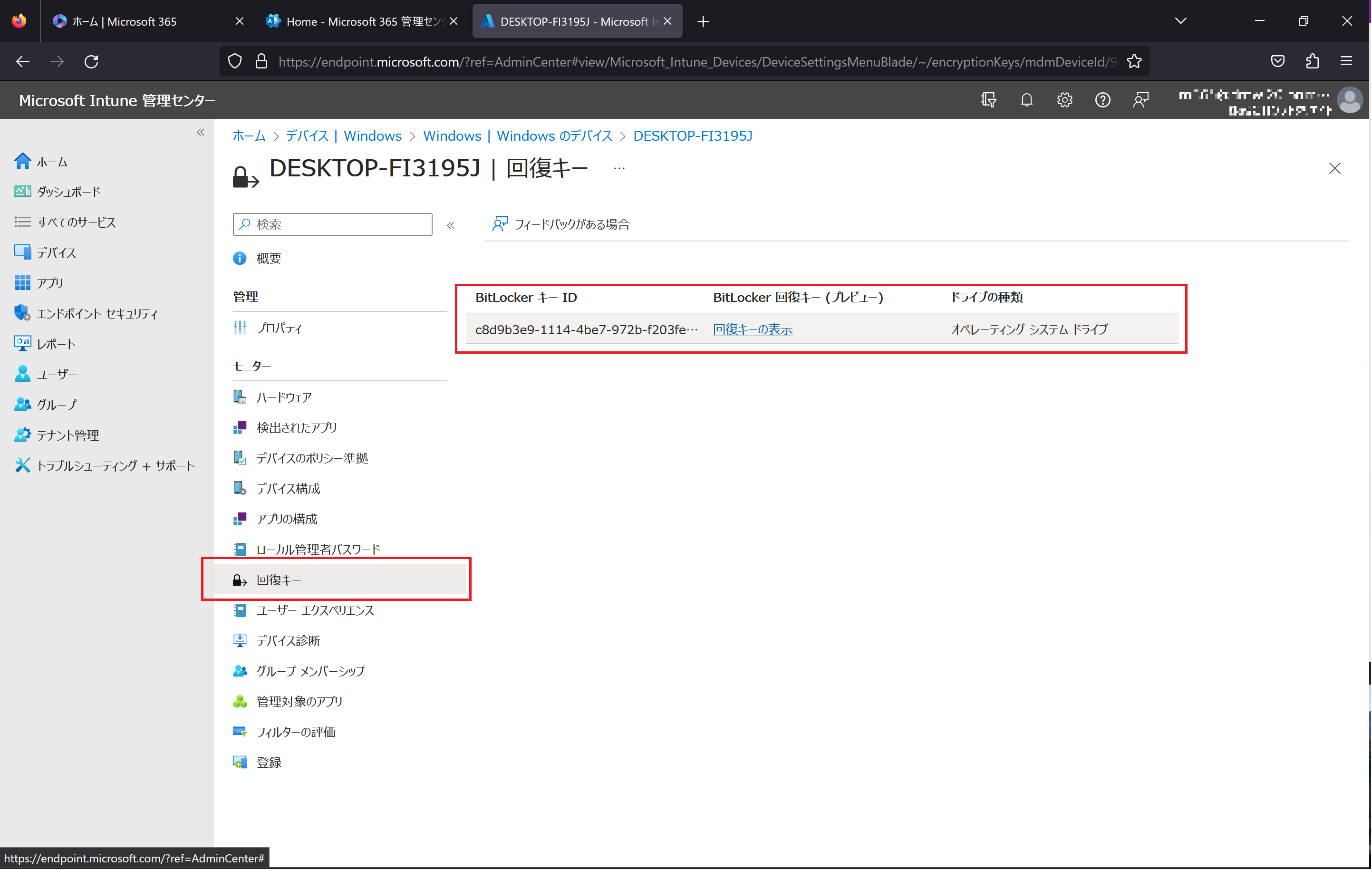
Task: Open the account profile avatar
Action: pyautogui.click(x=1350, y=100)
